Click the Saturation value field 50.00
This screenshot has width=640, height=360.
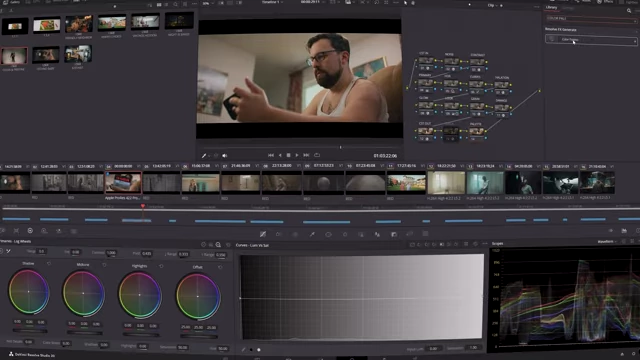[x=182, y=347]
